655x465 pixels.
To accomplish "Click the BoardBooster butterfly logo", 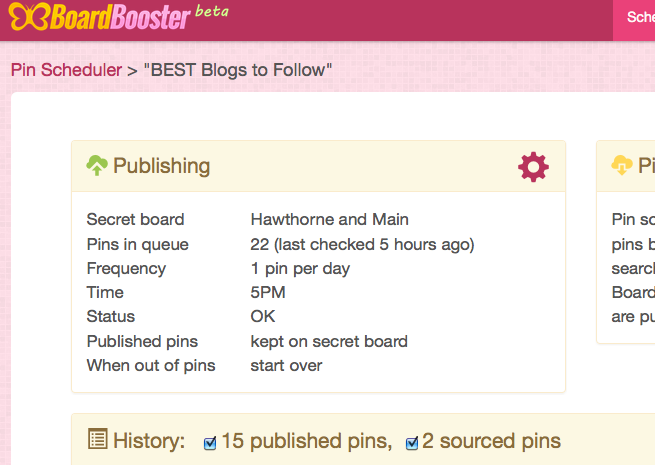I will tap(29, 16).
